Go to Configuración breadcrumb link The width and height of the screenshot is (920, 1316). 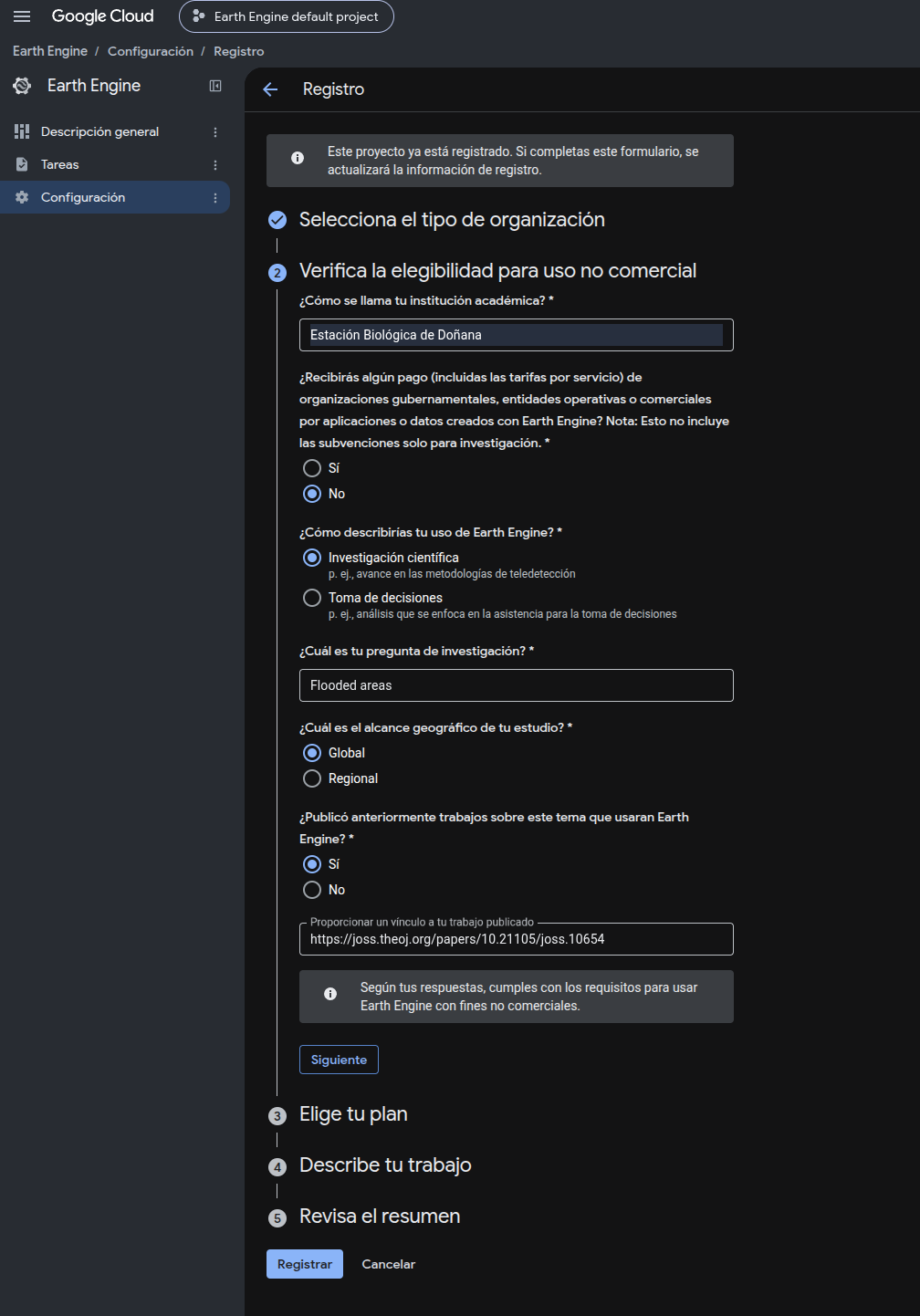tap(151, 51)
